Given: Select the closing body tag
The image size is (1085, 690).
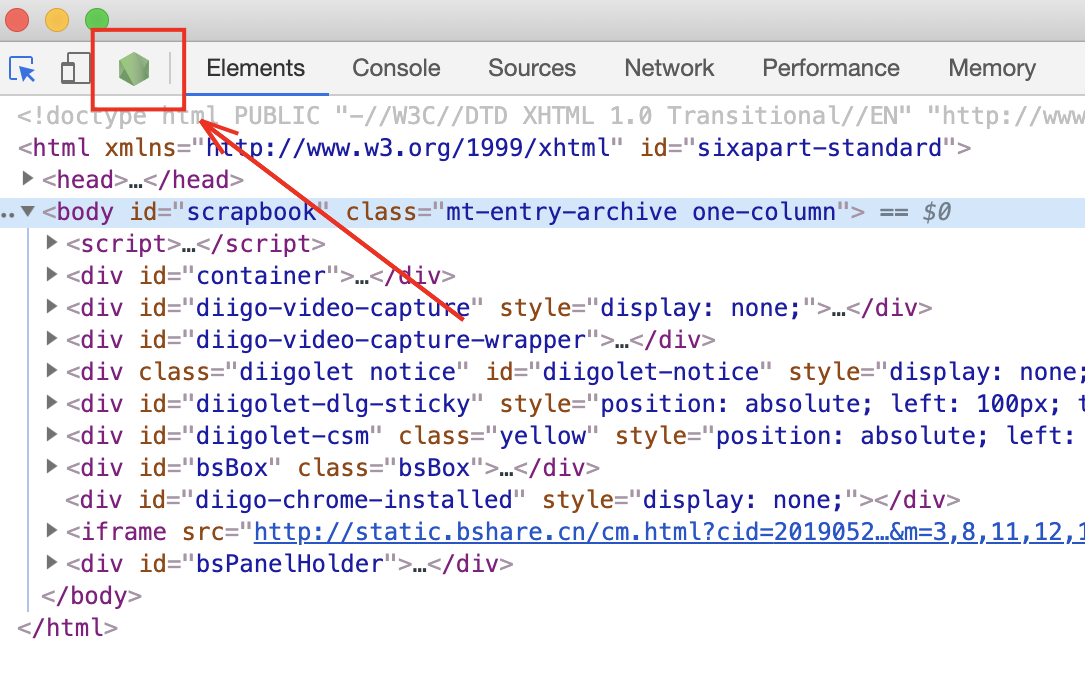Looking at the screenshot, I should (91, 595).
